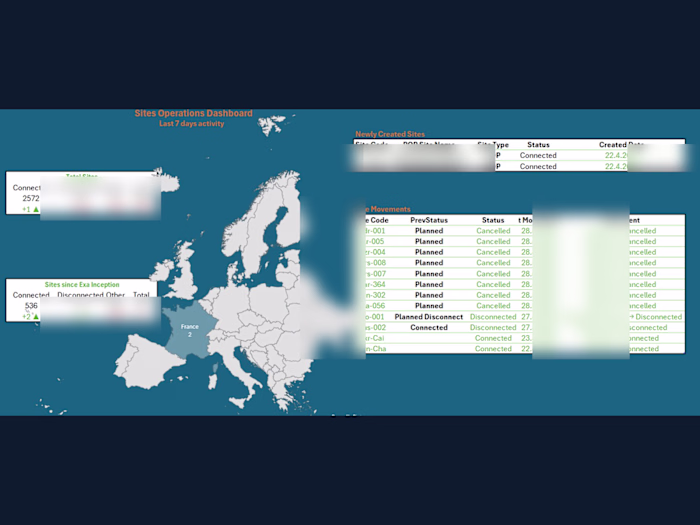Click the 'Other' column label in Exa Inception card

[115, 295]
